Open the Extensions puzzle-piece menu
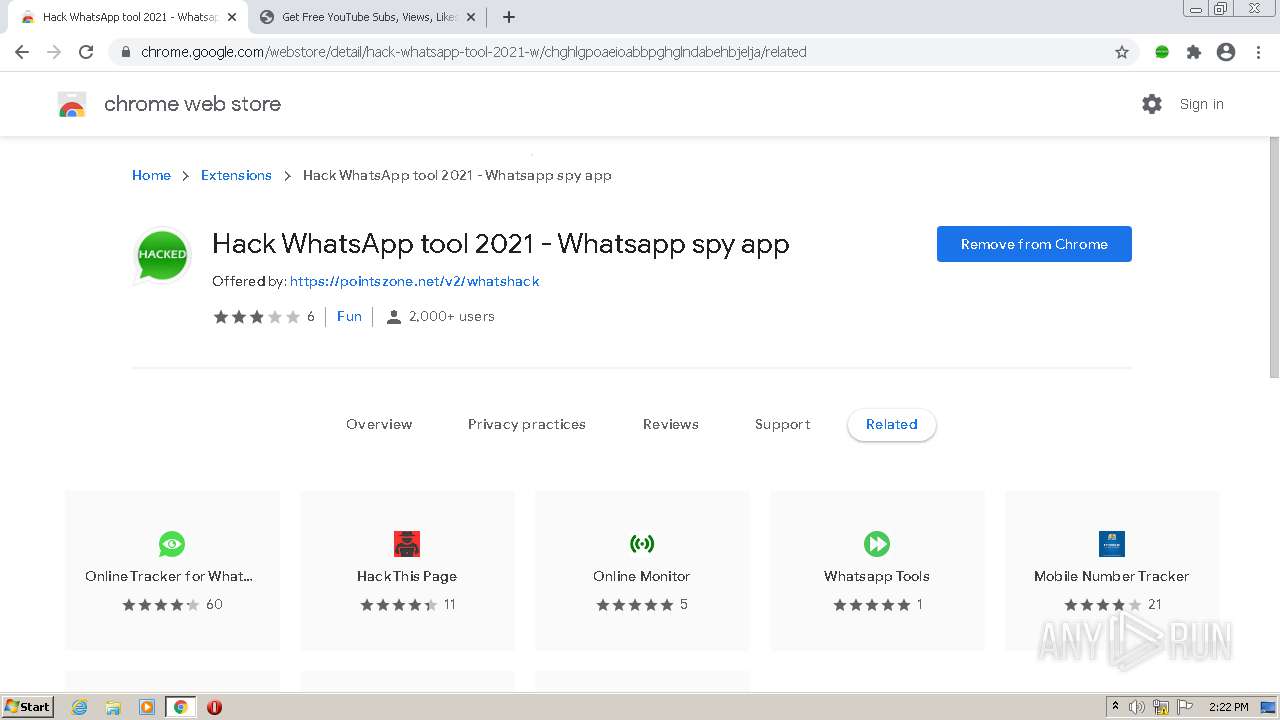 [1194, 52]
